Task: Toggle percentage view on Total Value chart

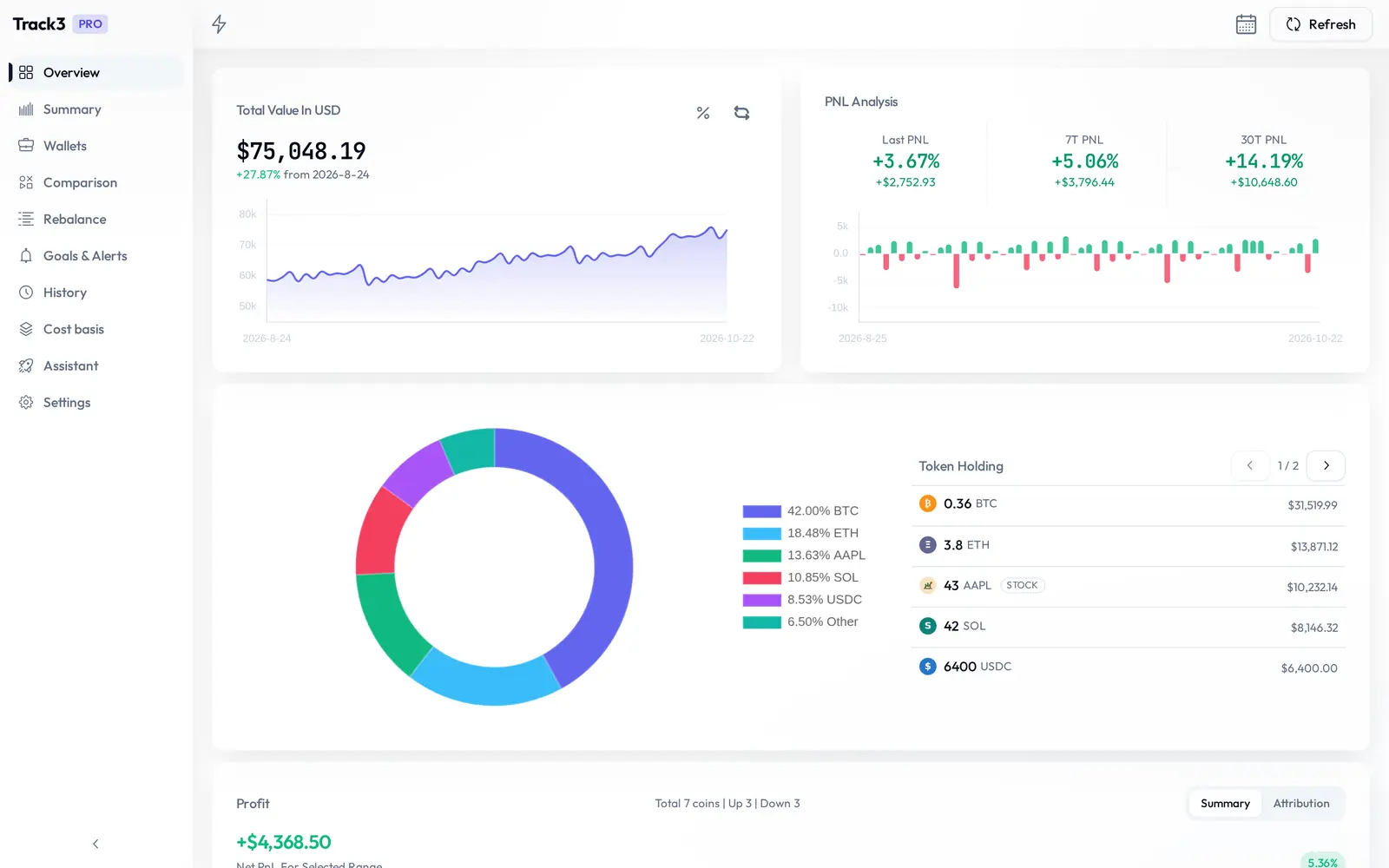Action: coord(703,113)
